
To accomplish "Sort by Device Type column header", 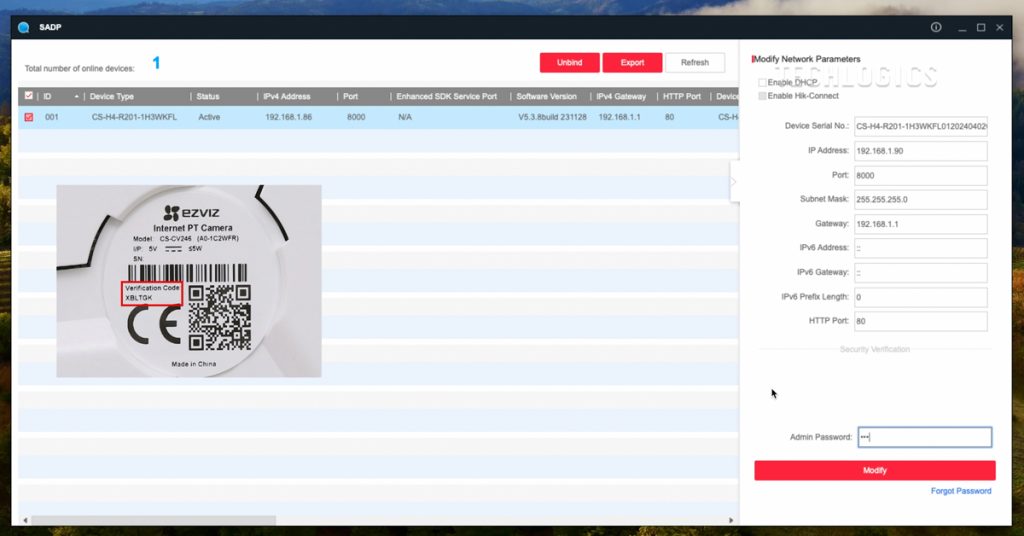I will [111, 97].
